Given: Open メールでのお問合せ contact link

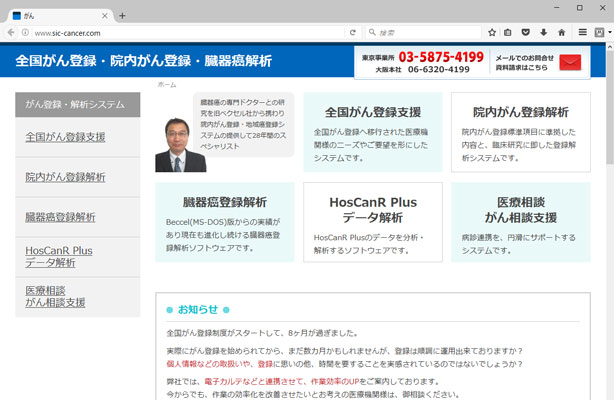Looking at the screenshot, I should (x=525, y=63).
